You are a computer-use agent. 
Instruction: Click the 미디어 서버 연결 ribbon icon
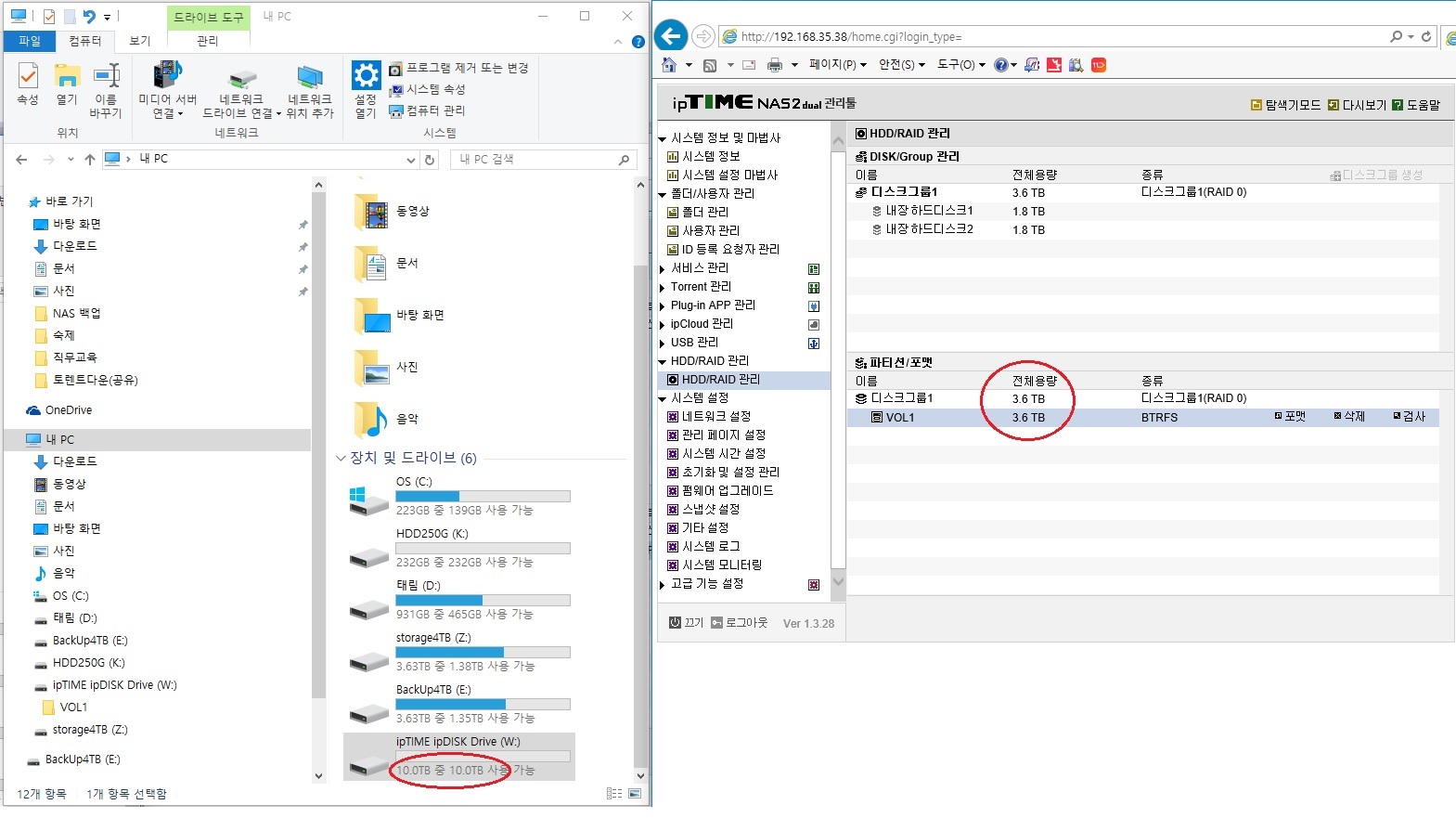pos(168,76)
